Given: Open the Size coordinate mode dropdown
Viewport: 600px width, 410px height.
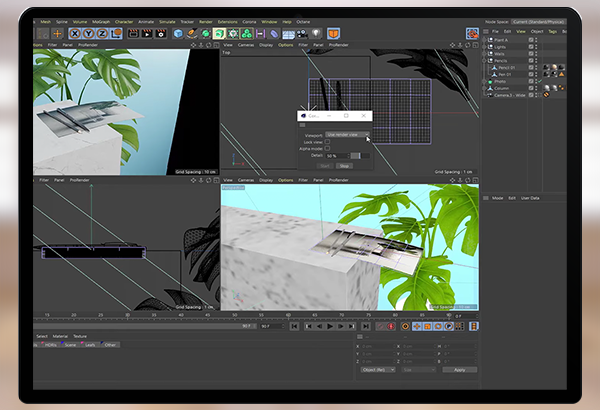Looking at the screenshot, I should (x=419, y=370).
